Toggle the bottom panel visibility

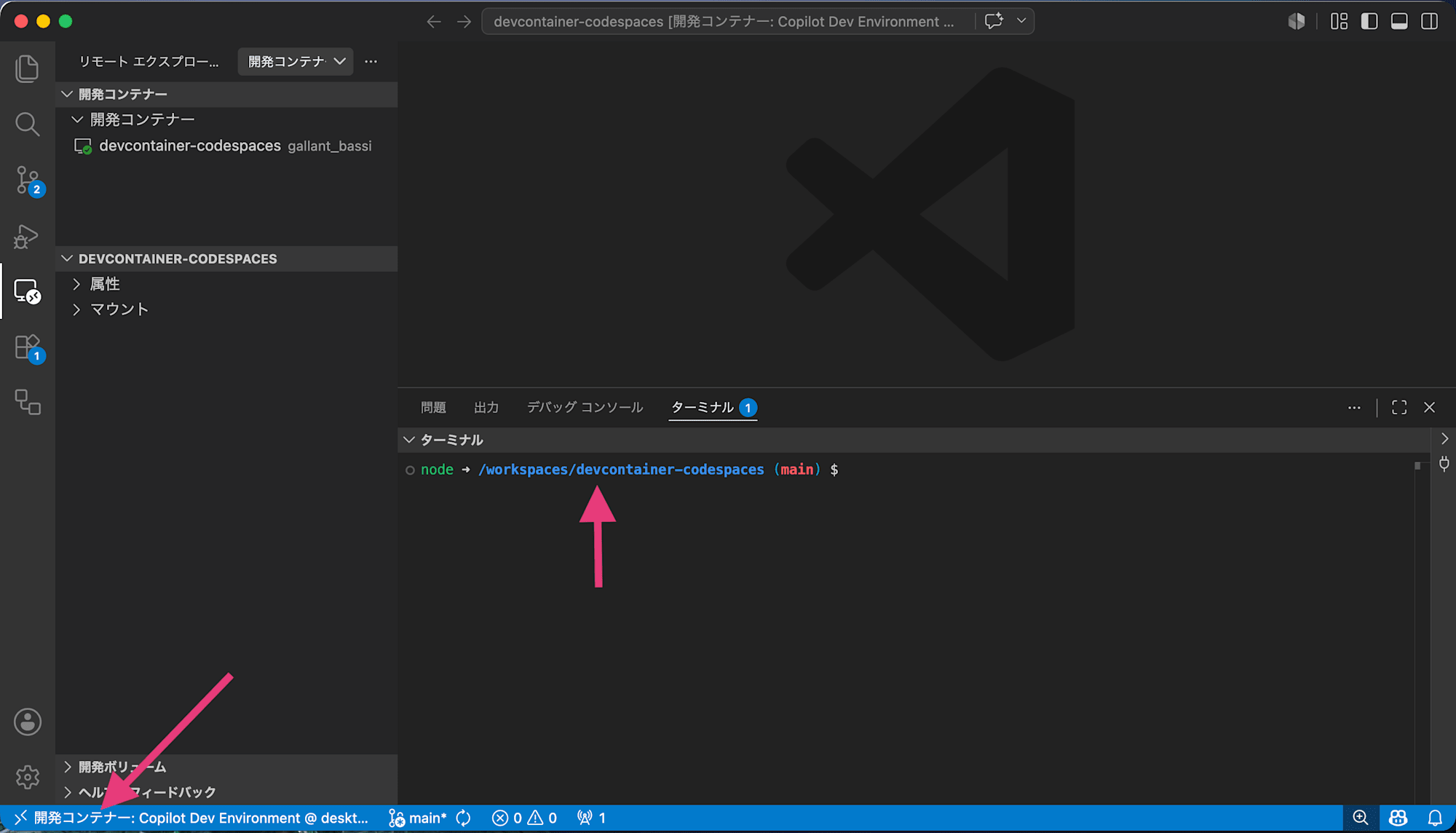1399,21
